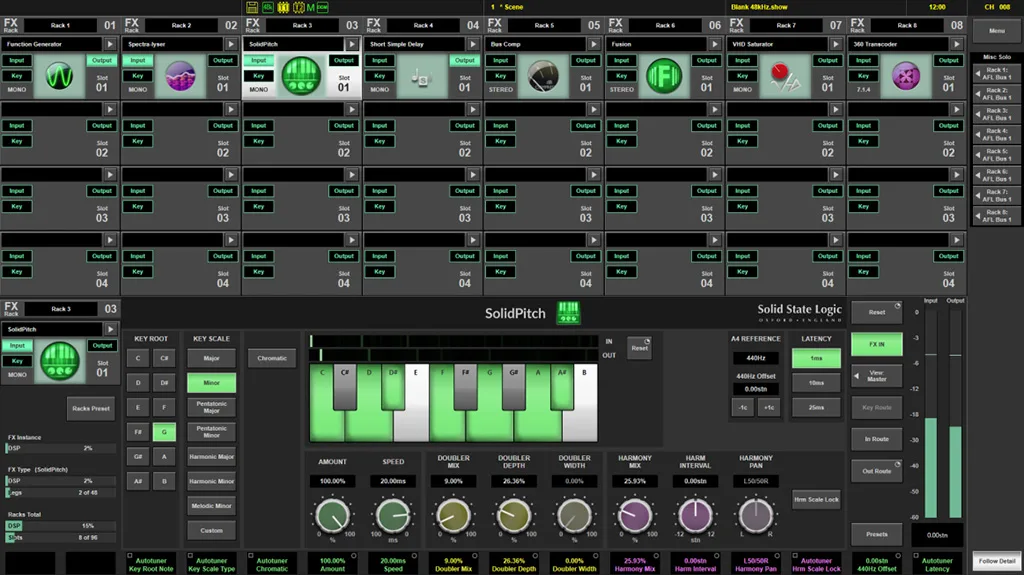
Task: Click the yellow save disk icon in top bar
Action: tap(252, 7)
